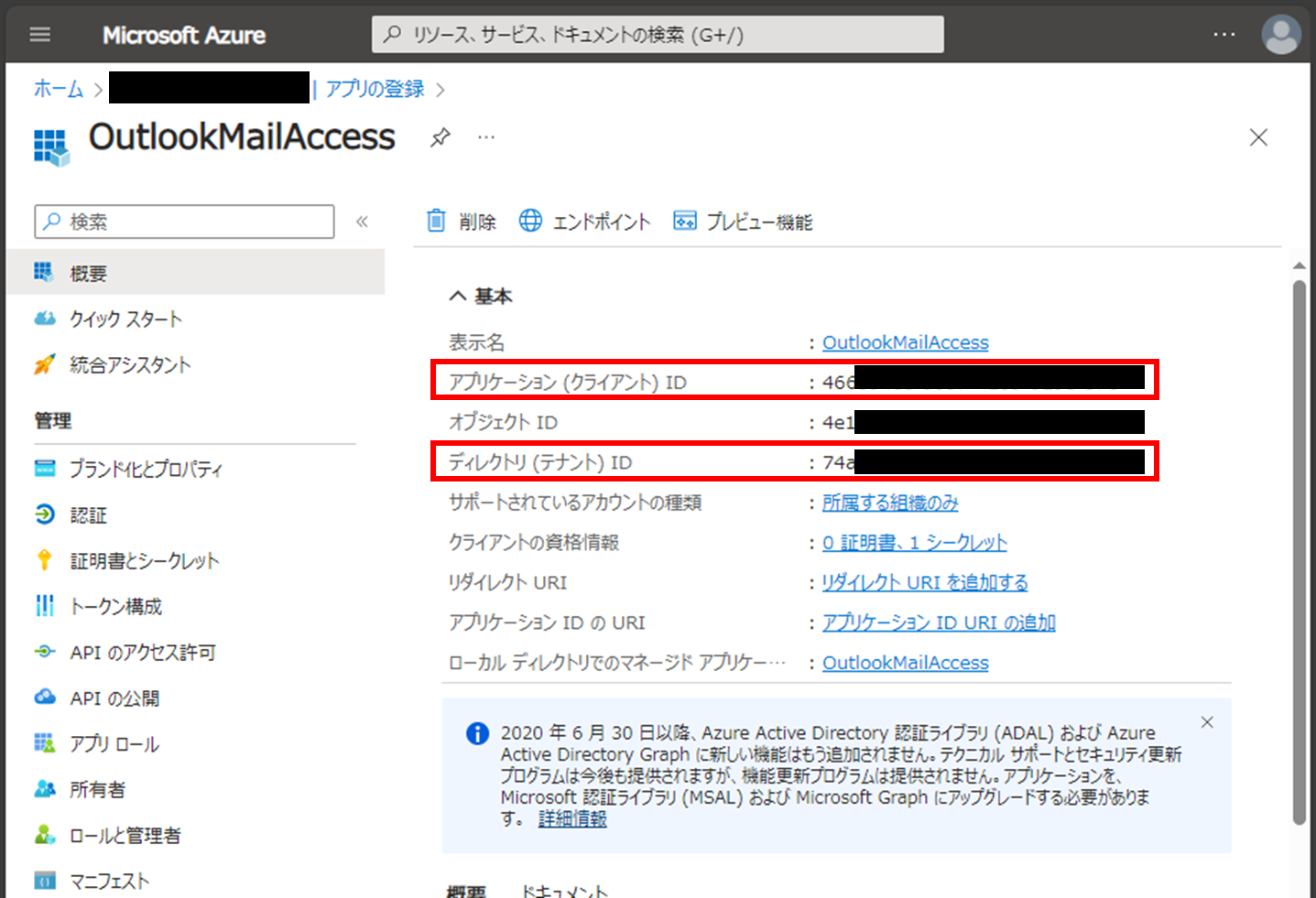Open the 0 証明書、1 シークレット link
The width and height of the screenshot is (1316, 898).
click(x=914, y=543)
